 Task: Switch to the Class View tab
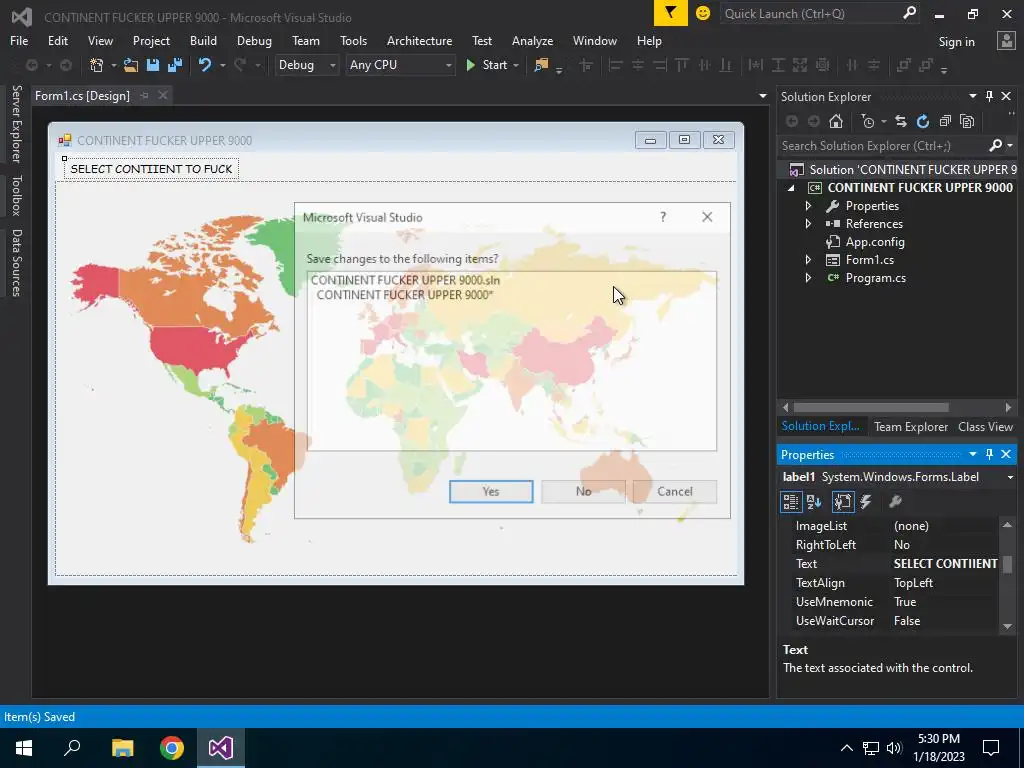point(985,426)
